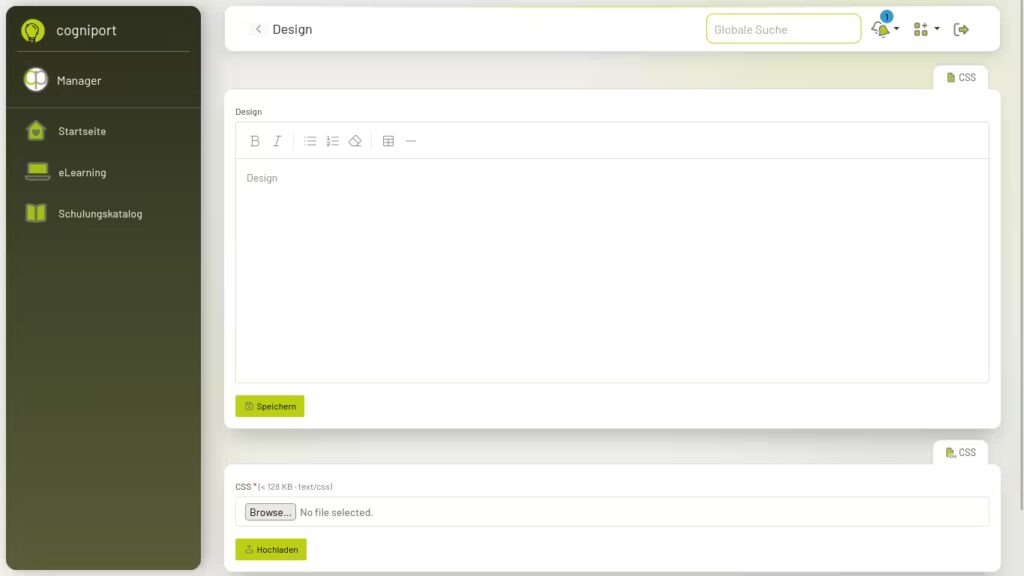Click the Speichern button

[270, 406]
